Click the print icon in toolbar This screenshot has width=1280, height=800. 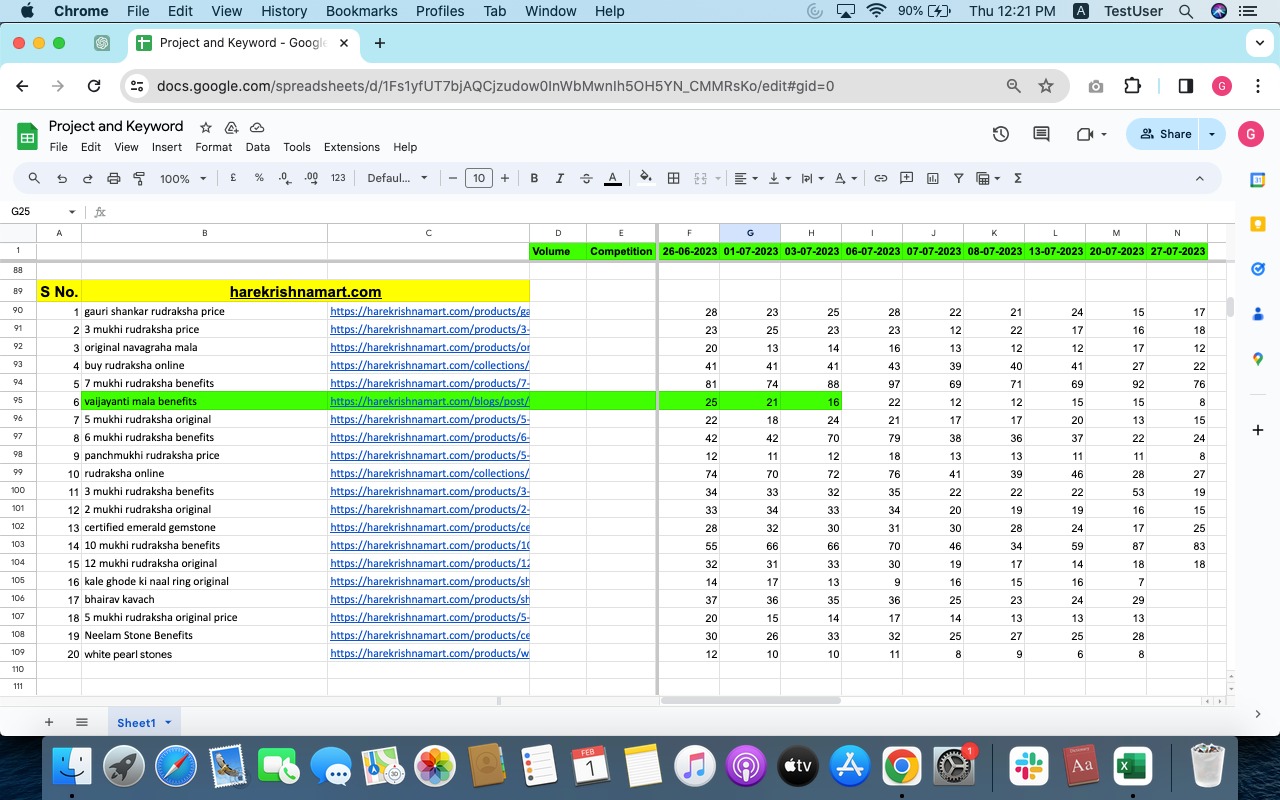pyautogui.click(x=113, y=178)
